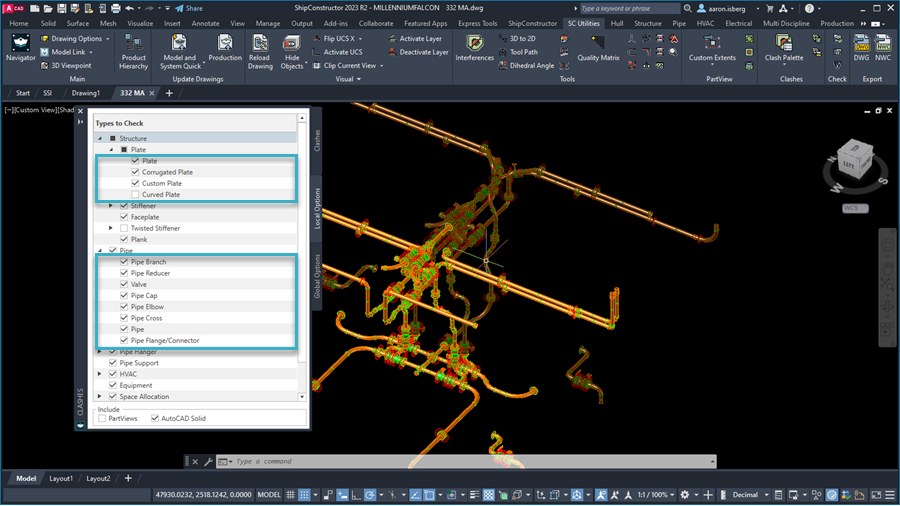Enable the PartViews include checkbox
Image resolution: width=900 pixels, height=506 pixels.
click(x=102, y=418)
